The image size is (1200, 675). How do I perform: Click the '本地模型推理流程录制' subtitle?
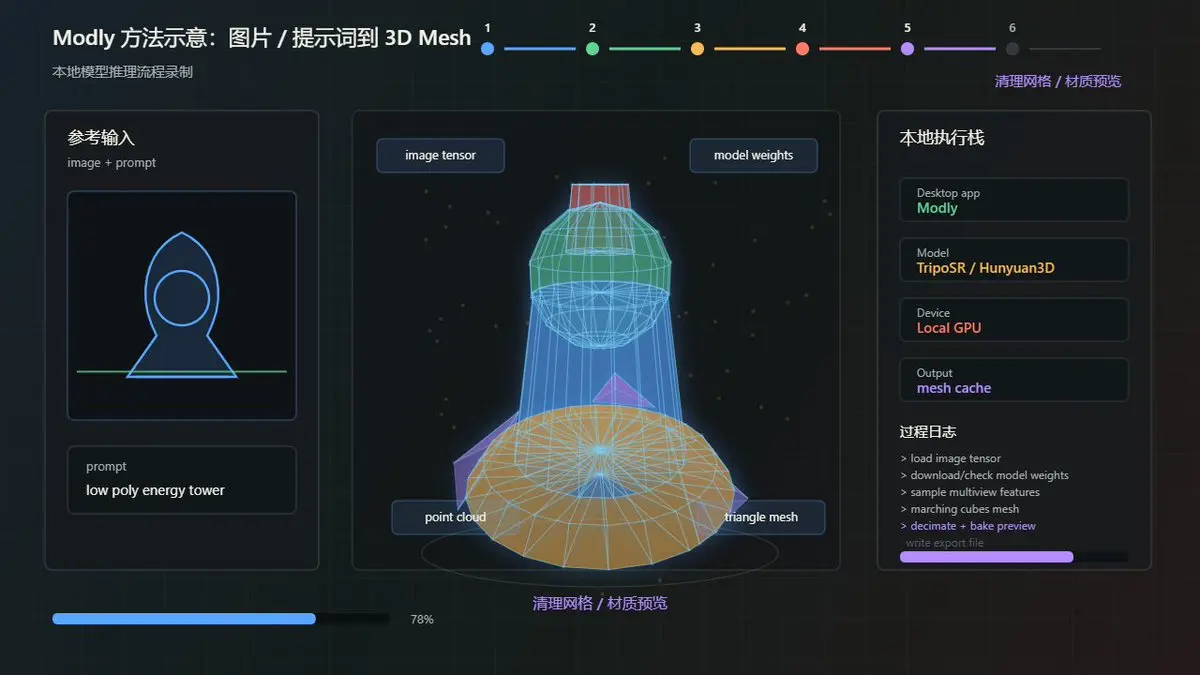click(x=123, y=72)
